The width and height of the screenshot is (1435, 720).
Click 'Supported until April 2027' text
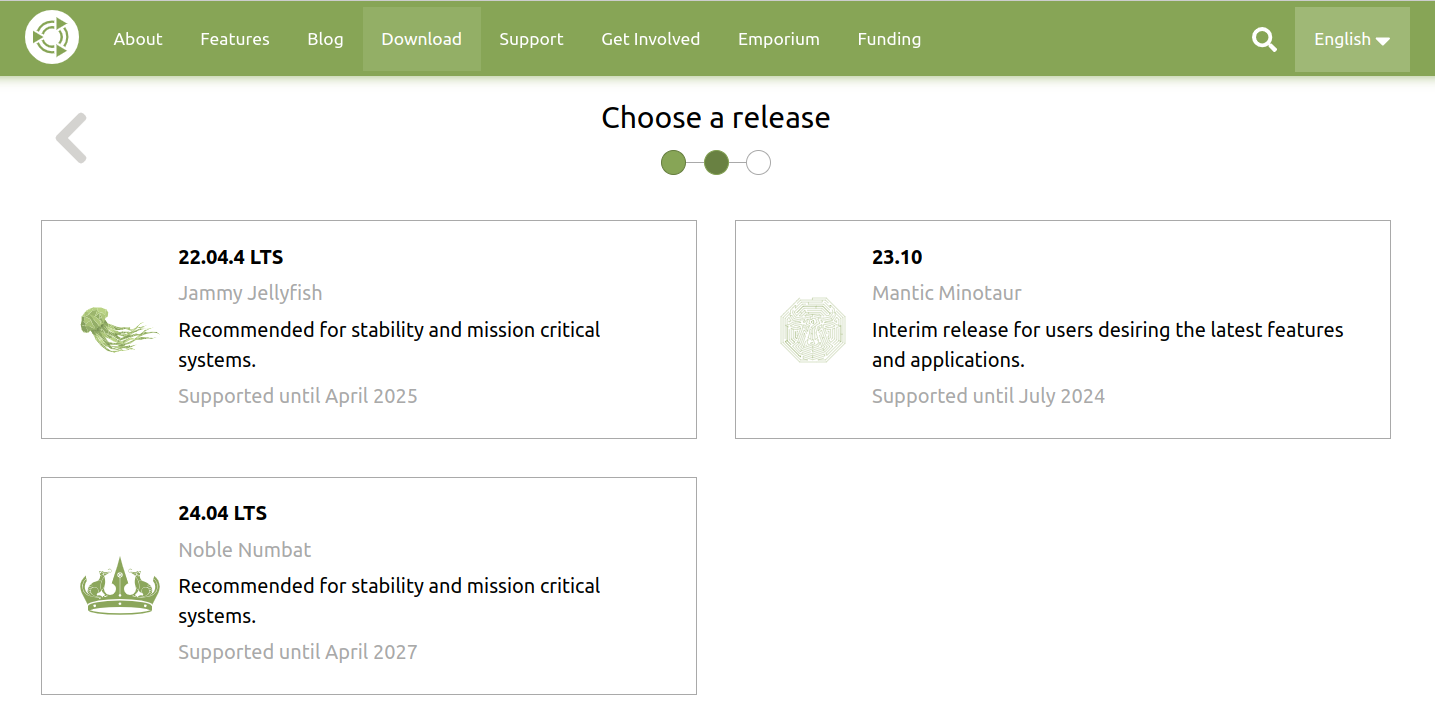click(x=298, y=652)
